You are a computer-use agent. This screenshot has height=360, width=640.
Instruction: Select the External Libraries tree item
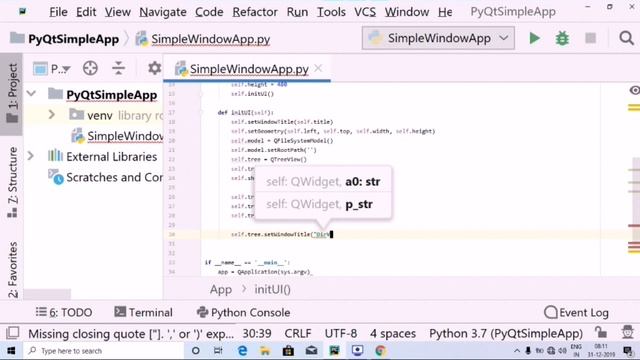pyautogui.click(x=102, y=156)
